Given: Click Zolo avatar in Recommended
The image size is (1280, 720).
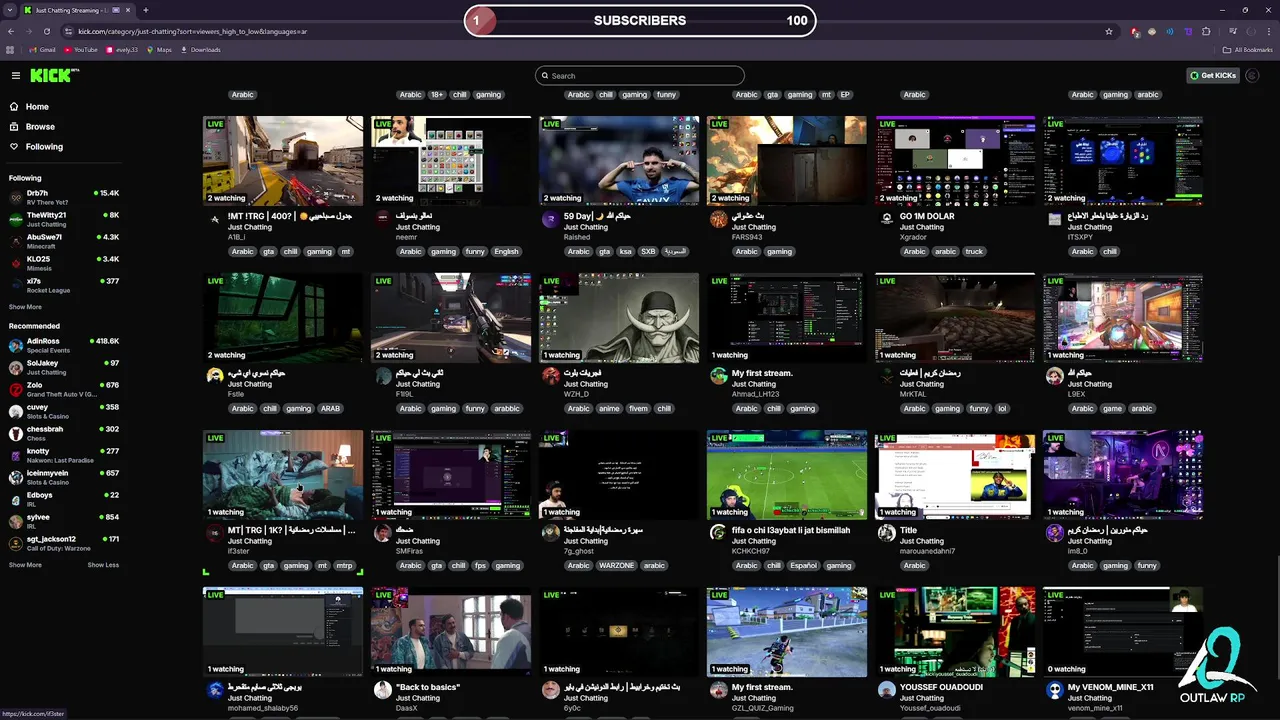Looking at the screenshot, I should (16, 389).
